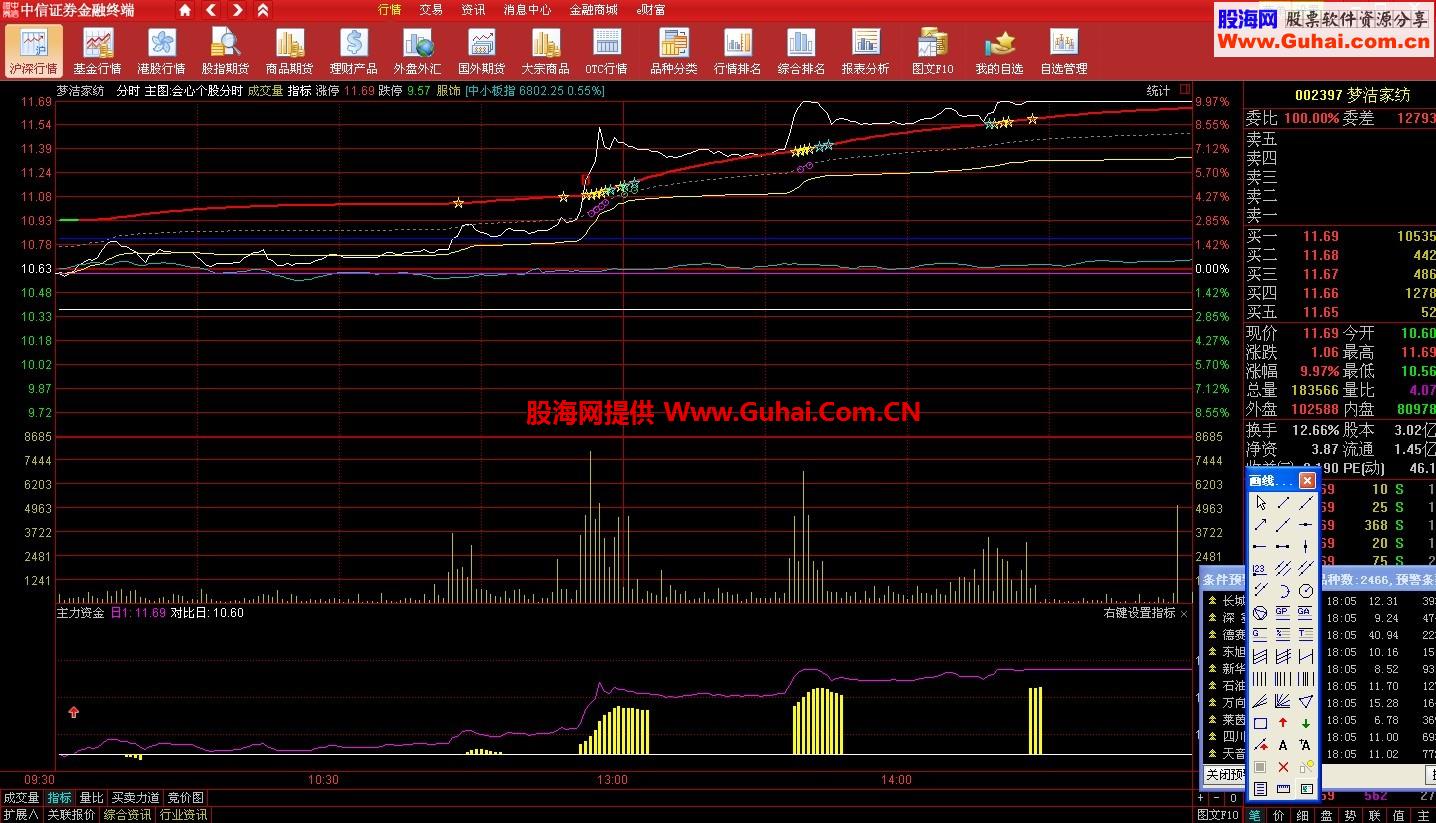Select the 价 tab at bottom right
The width and height of the screenshot is (1436, 823).
(1278, 815)
